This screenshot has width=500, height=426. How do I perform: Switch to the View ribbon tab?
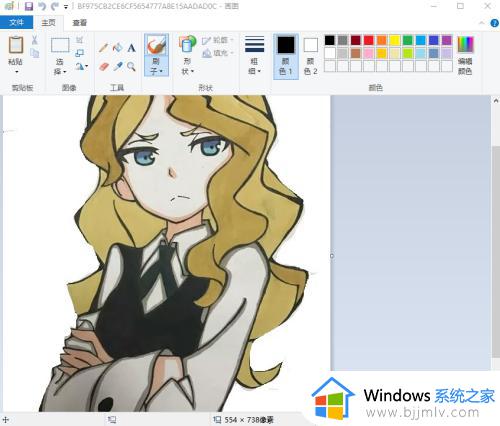tap(79, 22)
